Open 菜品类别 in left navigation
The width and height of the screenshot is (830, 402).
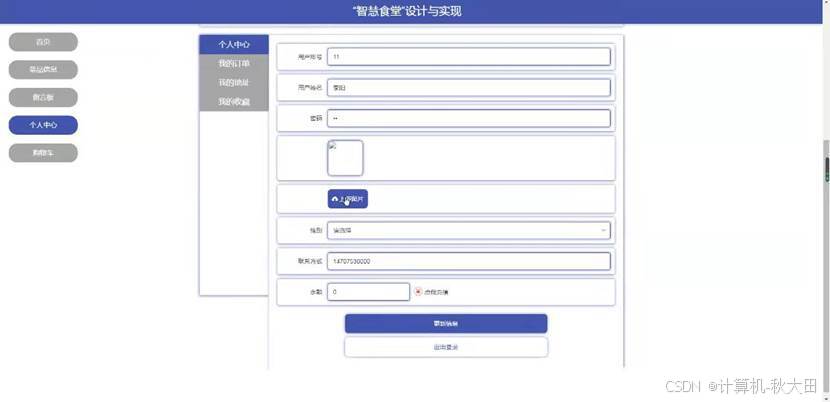point(43,70)
